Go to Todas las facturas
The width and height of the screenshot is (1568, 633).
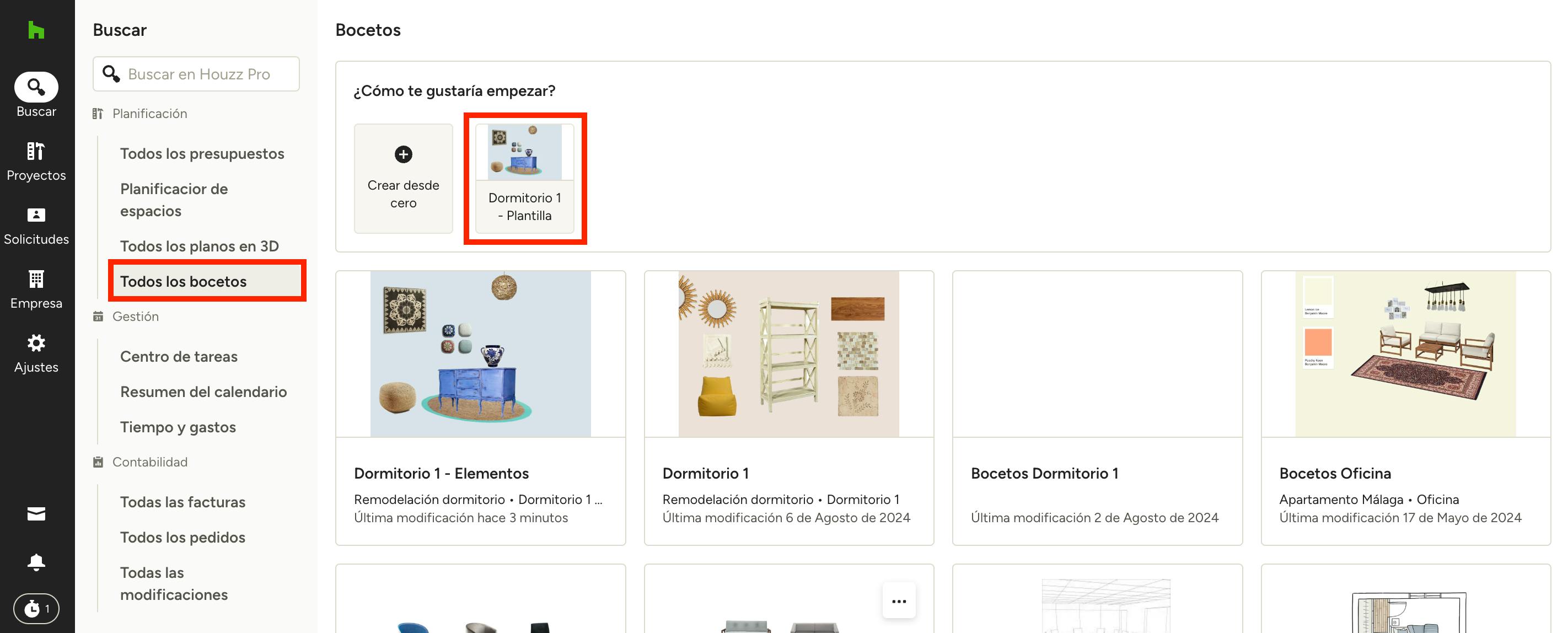[x=182, y=502]
